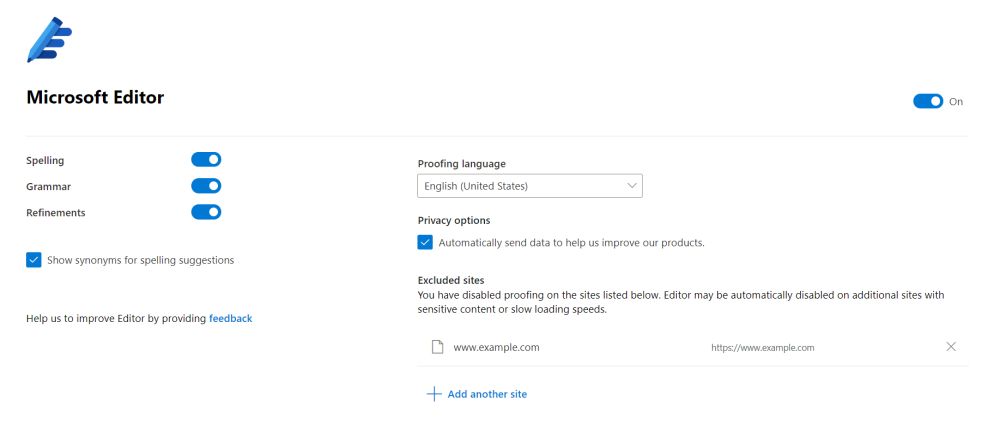Switch off the Grammar toggle
The width and height of the screenshot is (1000, 444).
coord(206,186)
